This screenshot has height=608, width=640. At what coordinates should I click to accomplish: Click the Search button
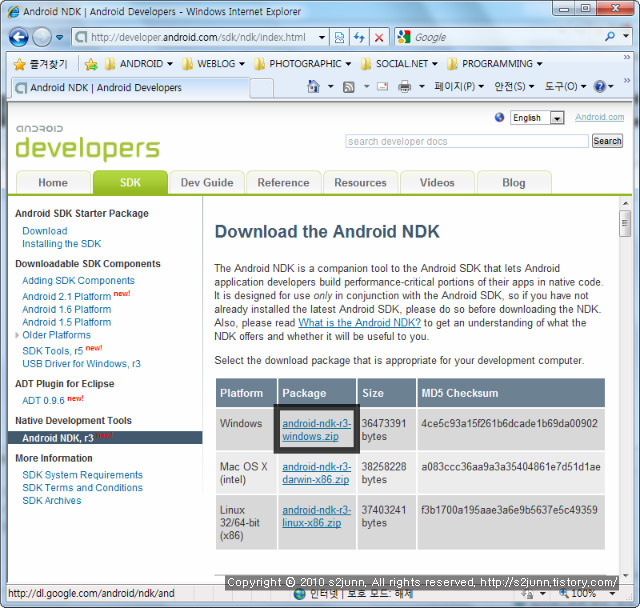tap(607, 141)
